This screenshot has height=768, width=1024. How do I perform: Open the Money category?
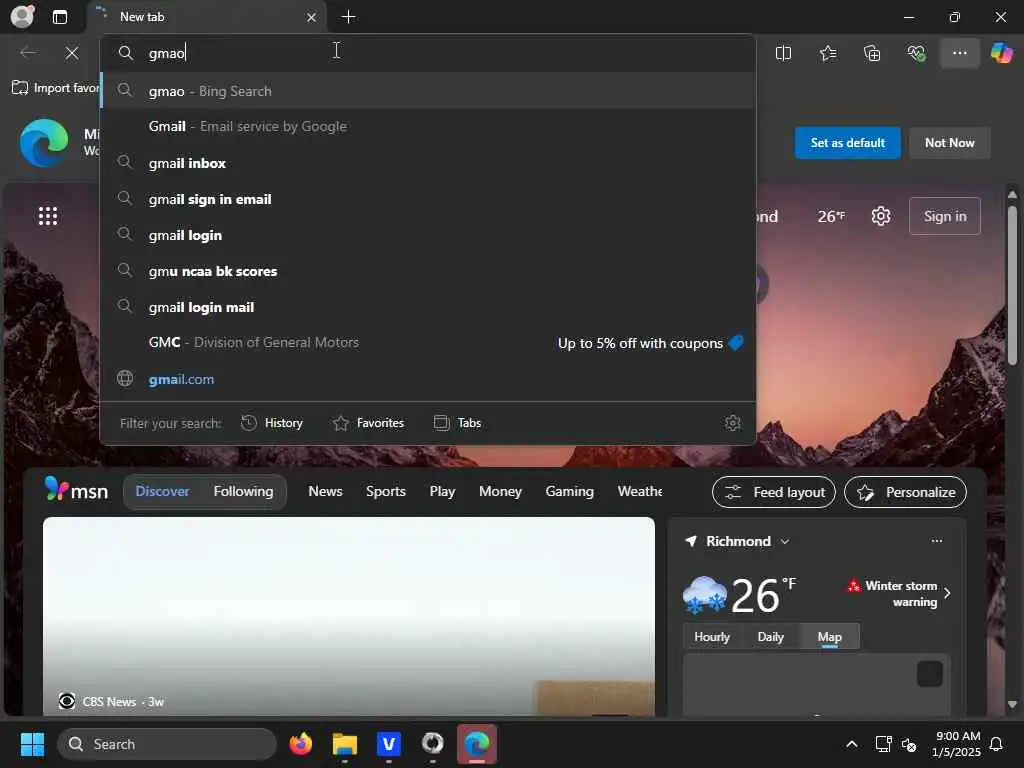tap(500, 491)
